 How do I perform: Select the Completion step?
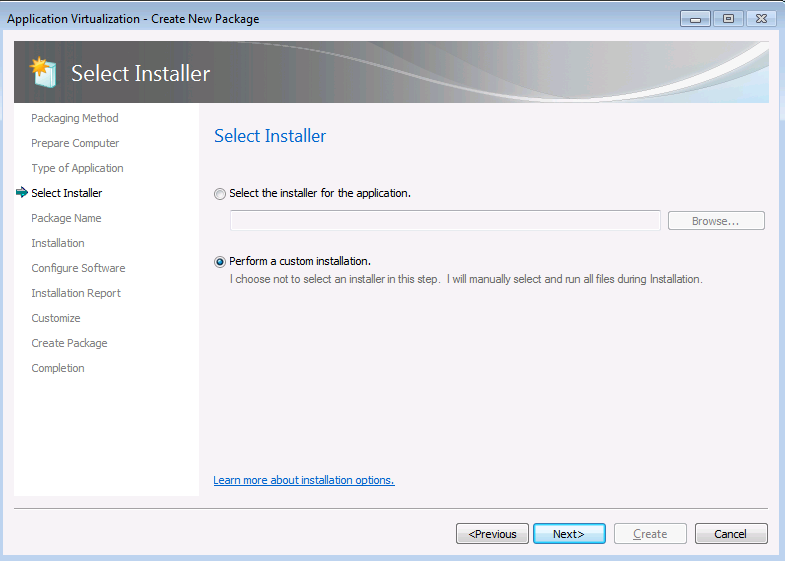point(58,368)
